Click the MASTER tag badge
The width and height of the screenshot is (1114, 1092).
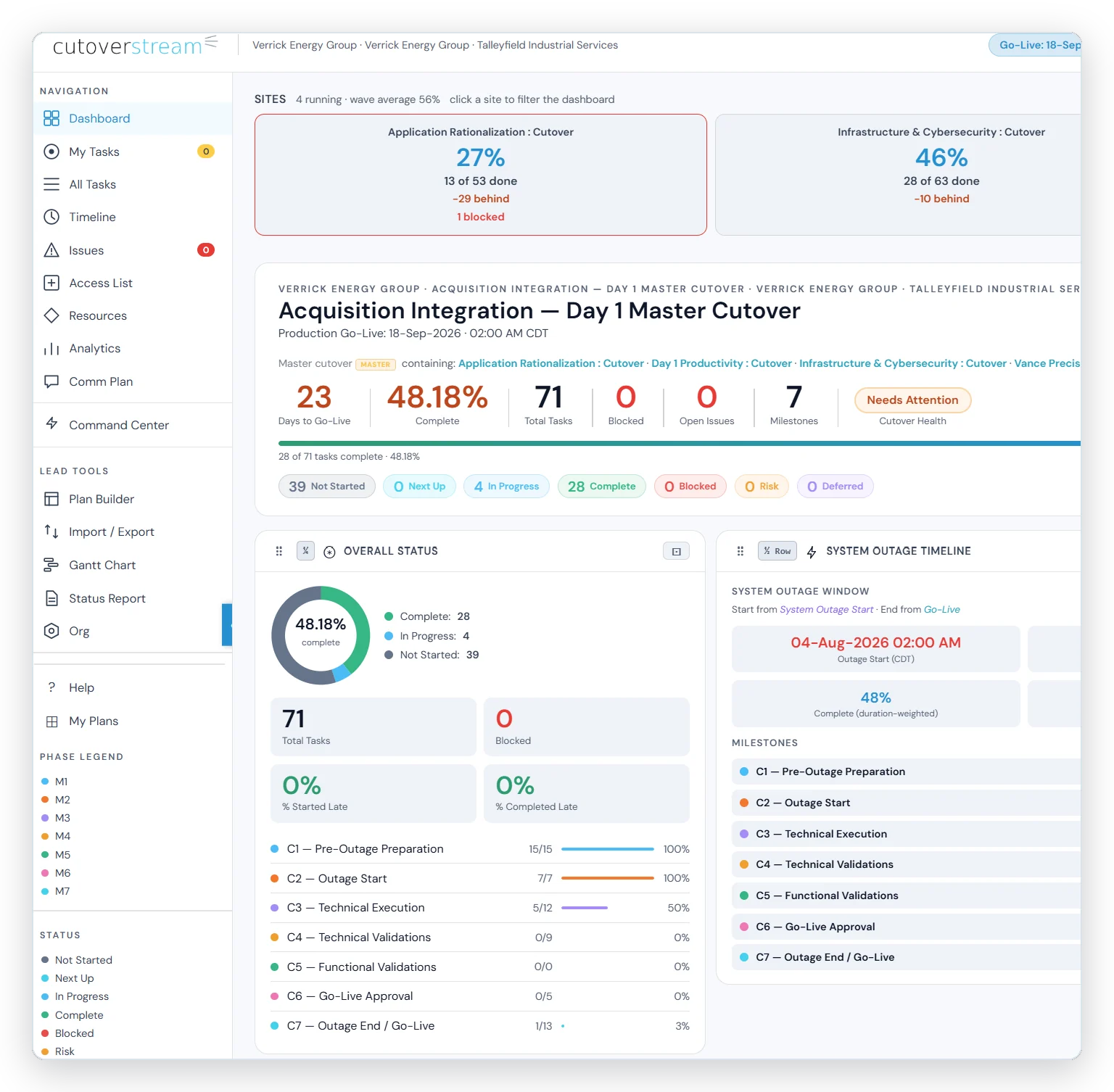pyautogui.click(x=376, y=365)
